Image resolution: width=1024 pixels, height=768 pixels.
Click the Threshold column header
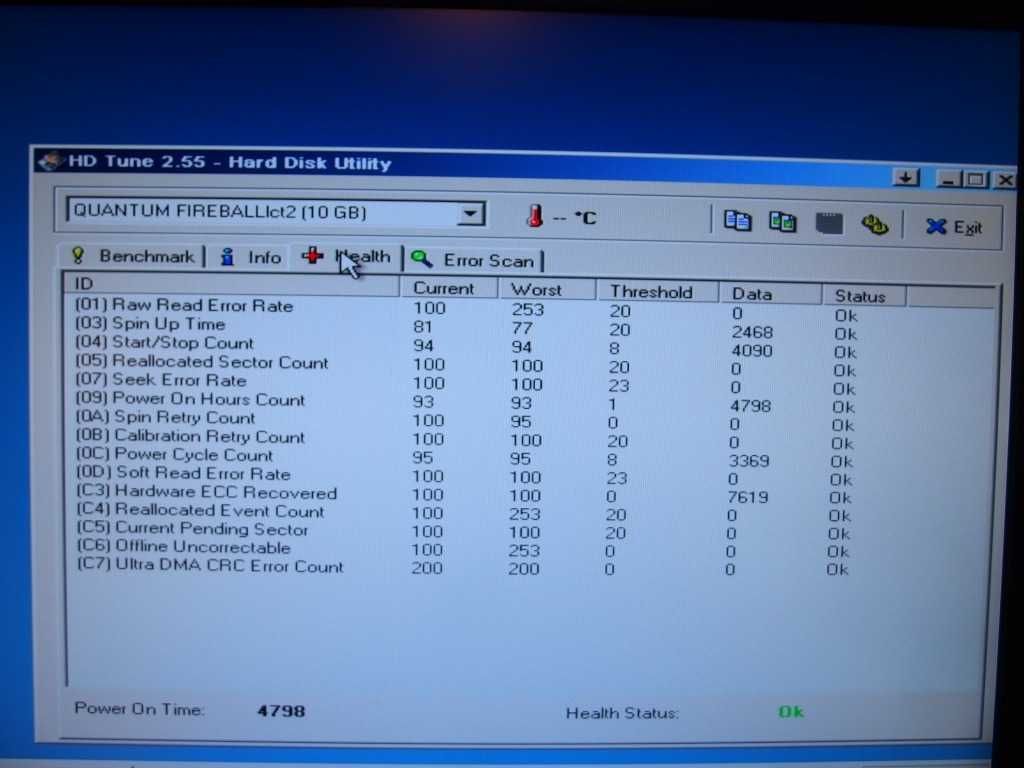[657, 292]
